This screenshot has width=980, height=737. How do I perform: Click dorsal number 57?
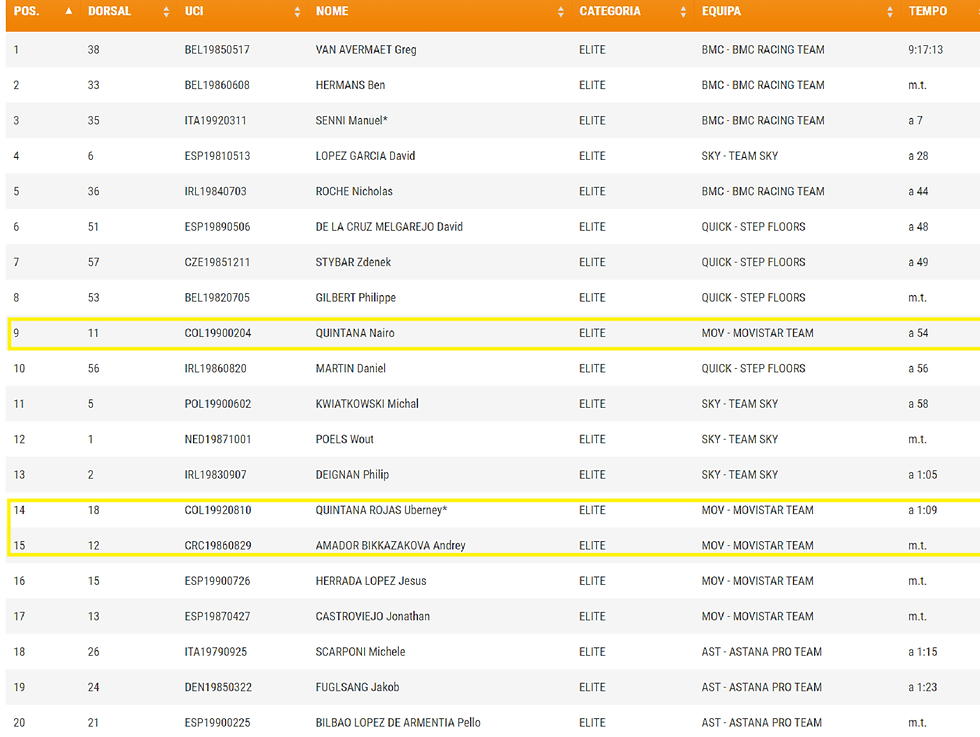tap(93, 262)
